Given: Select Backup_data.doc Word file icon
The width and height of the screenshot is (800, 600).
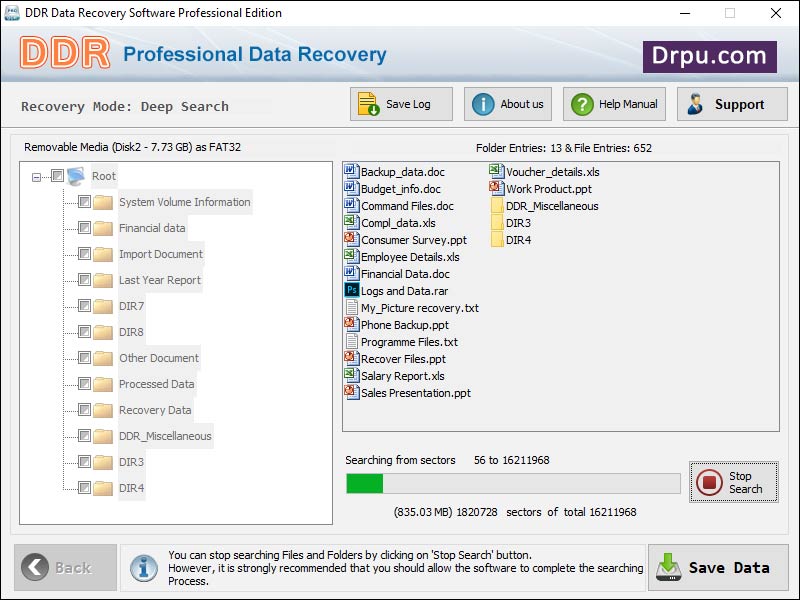Looking at the screenshot, I should [352, 171].
